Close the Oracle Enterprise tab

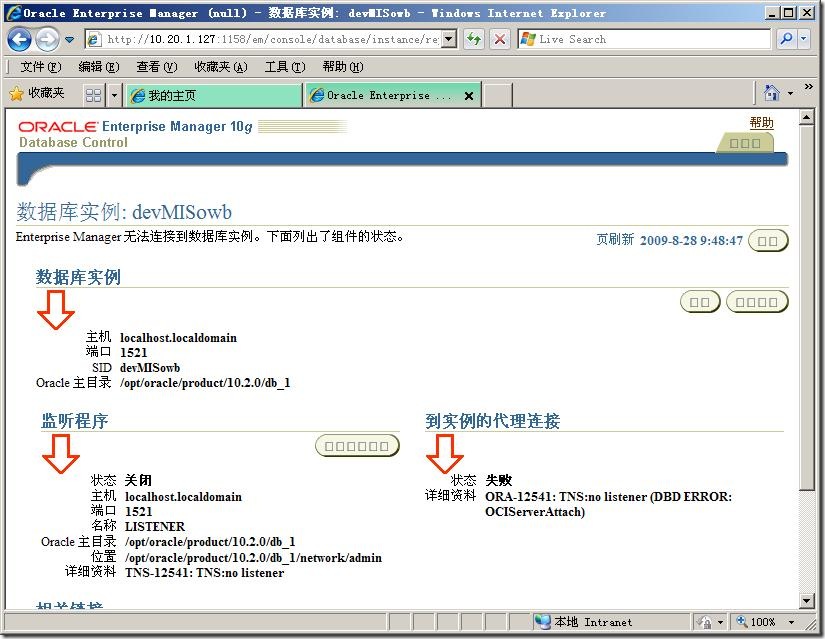(469, 95)
